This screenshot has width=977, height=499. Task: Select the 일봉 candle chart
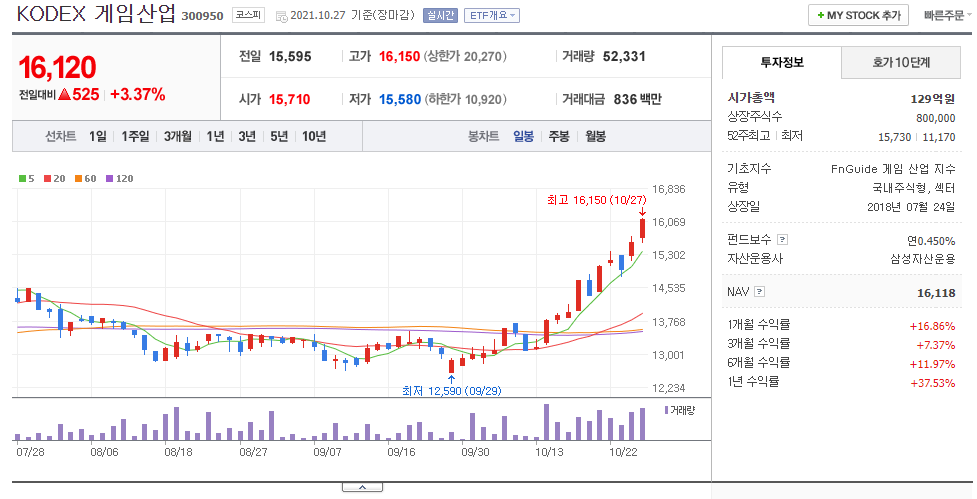click(523, 136)
